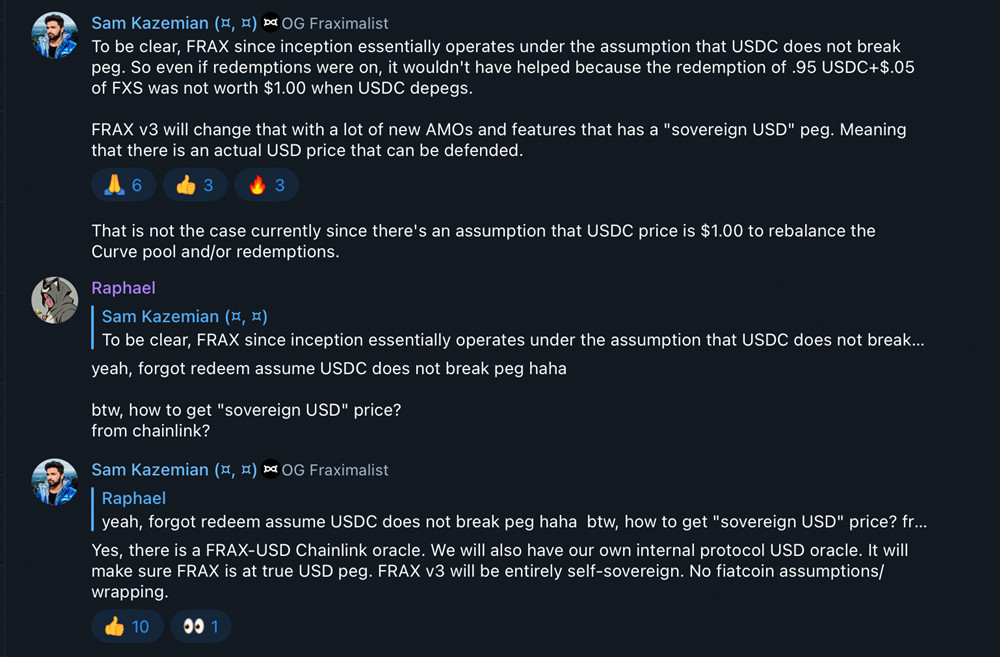Toggle the thumbs up reaction showing 10
1000x657 pixels.
point(127,625)
